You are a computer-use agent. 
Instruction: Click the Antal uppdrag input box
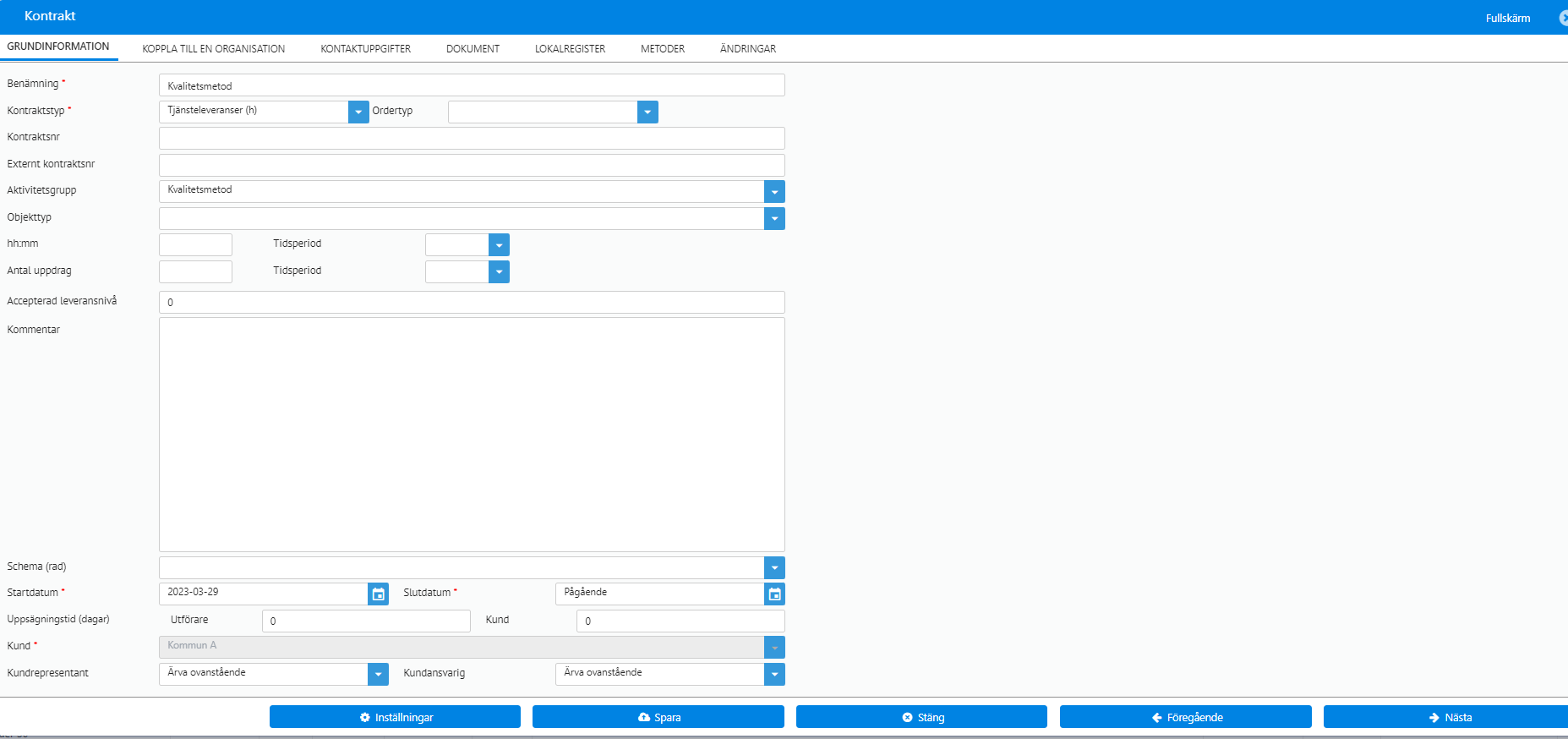pyautogui.click(x=195, y=272)
